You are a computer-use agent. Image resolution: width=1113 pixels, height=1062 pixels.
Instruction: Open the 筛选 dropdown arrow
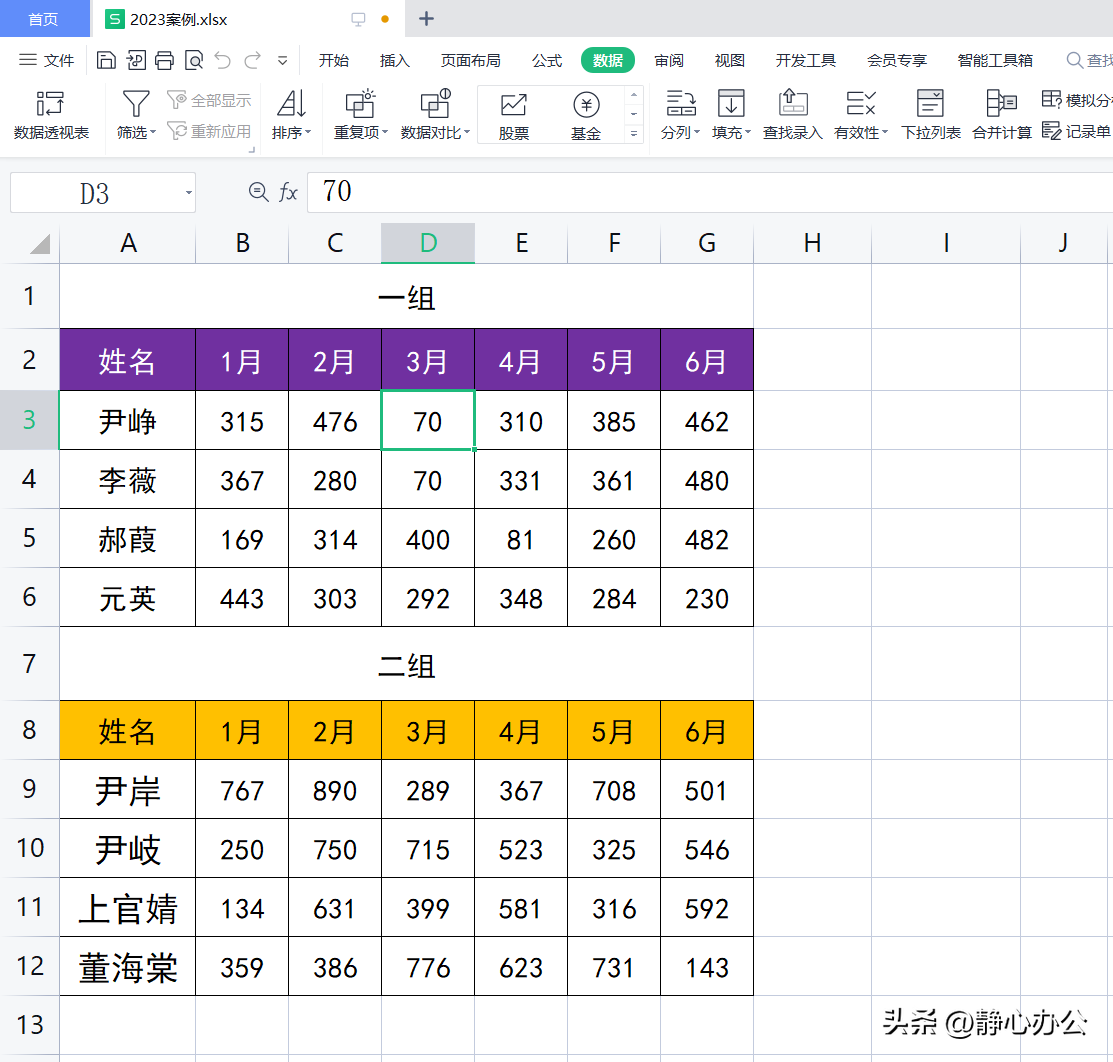pos(153,133)
